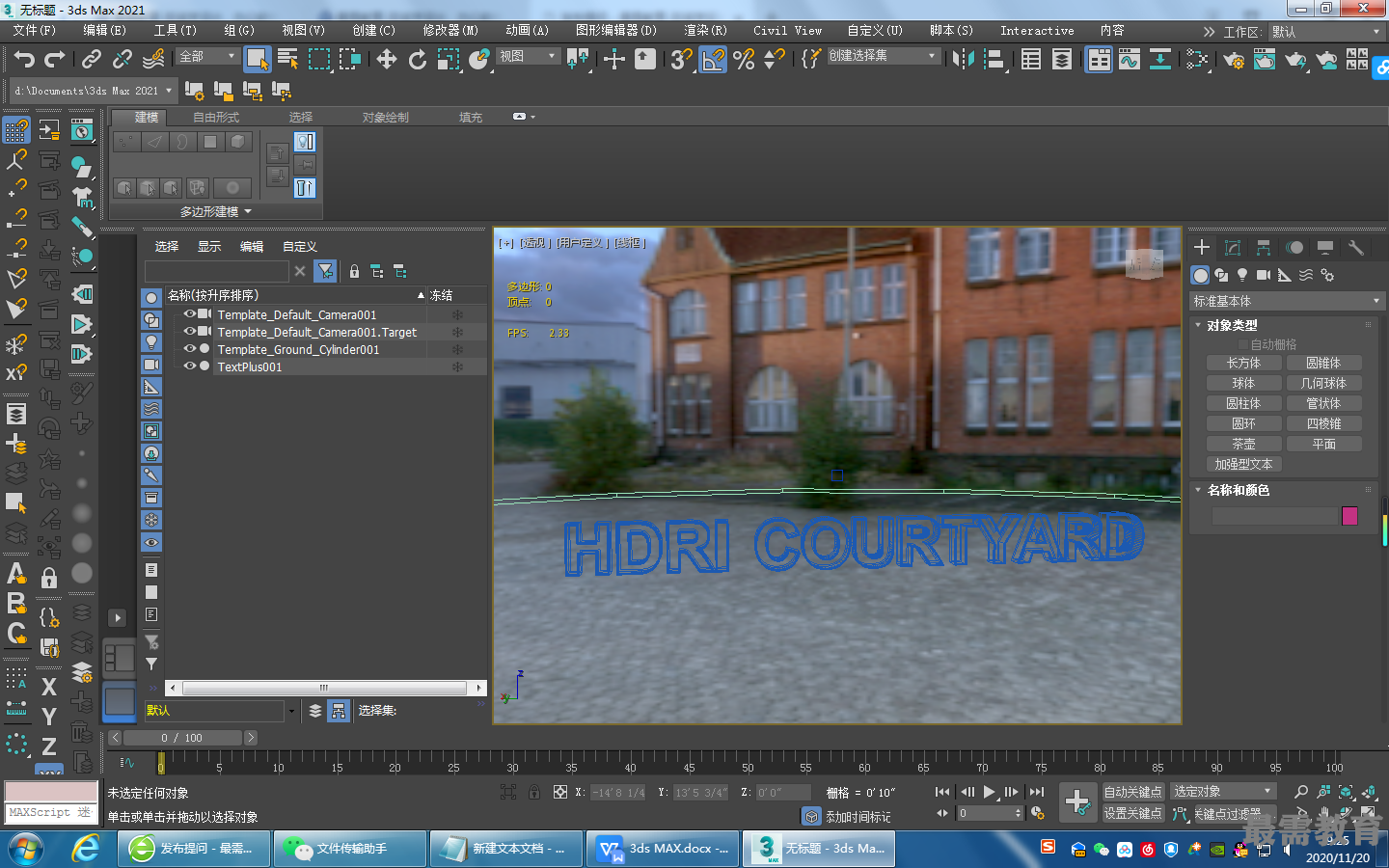Toggle visibility eye of Template_Default_Camera001.Target
This screenshot has width=1389, height=868.
(x=190, y=332)
